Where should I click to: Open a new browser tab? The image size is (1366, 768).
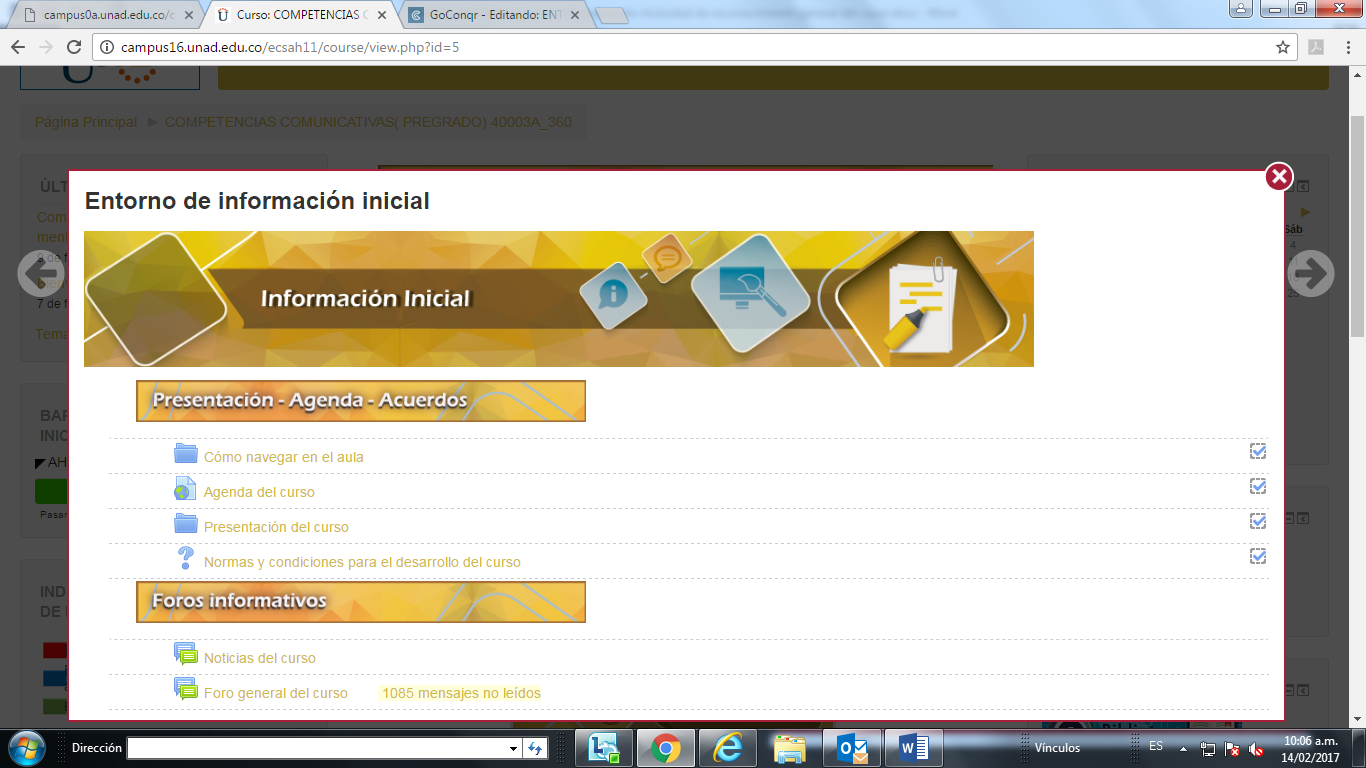click(611, 16)
